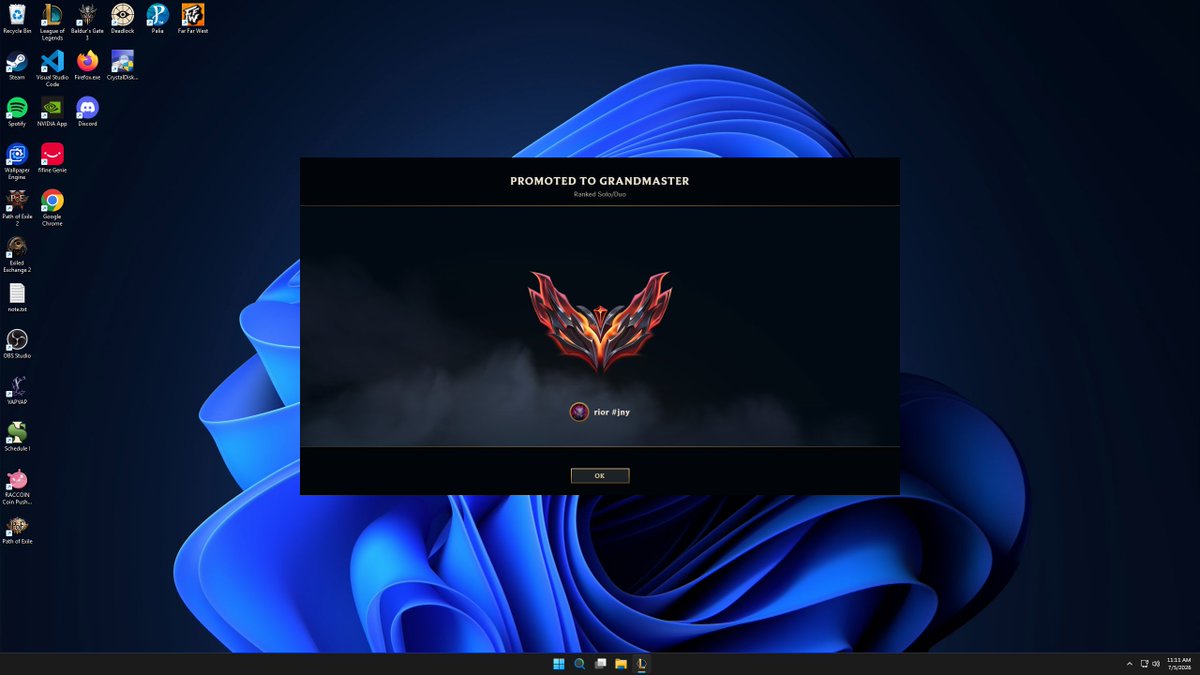The width and height of the screenshot is (1200, 675).
Task: Open File Explorer from the taskbar
Action: point(621,664)
